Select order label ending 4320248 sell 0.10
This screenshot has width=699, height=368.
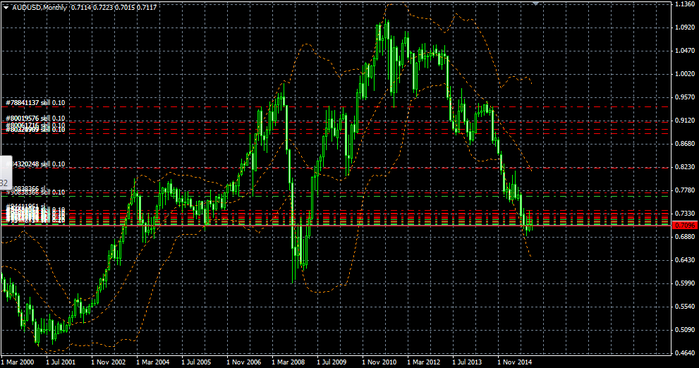tap(35, 164)
